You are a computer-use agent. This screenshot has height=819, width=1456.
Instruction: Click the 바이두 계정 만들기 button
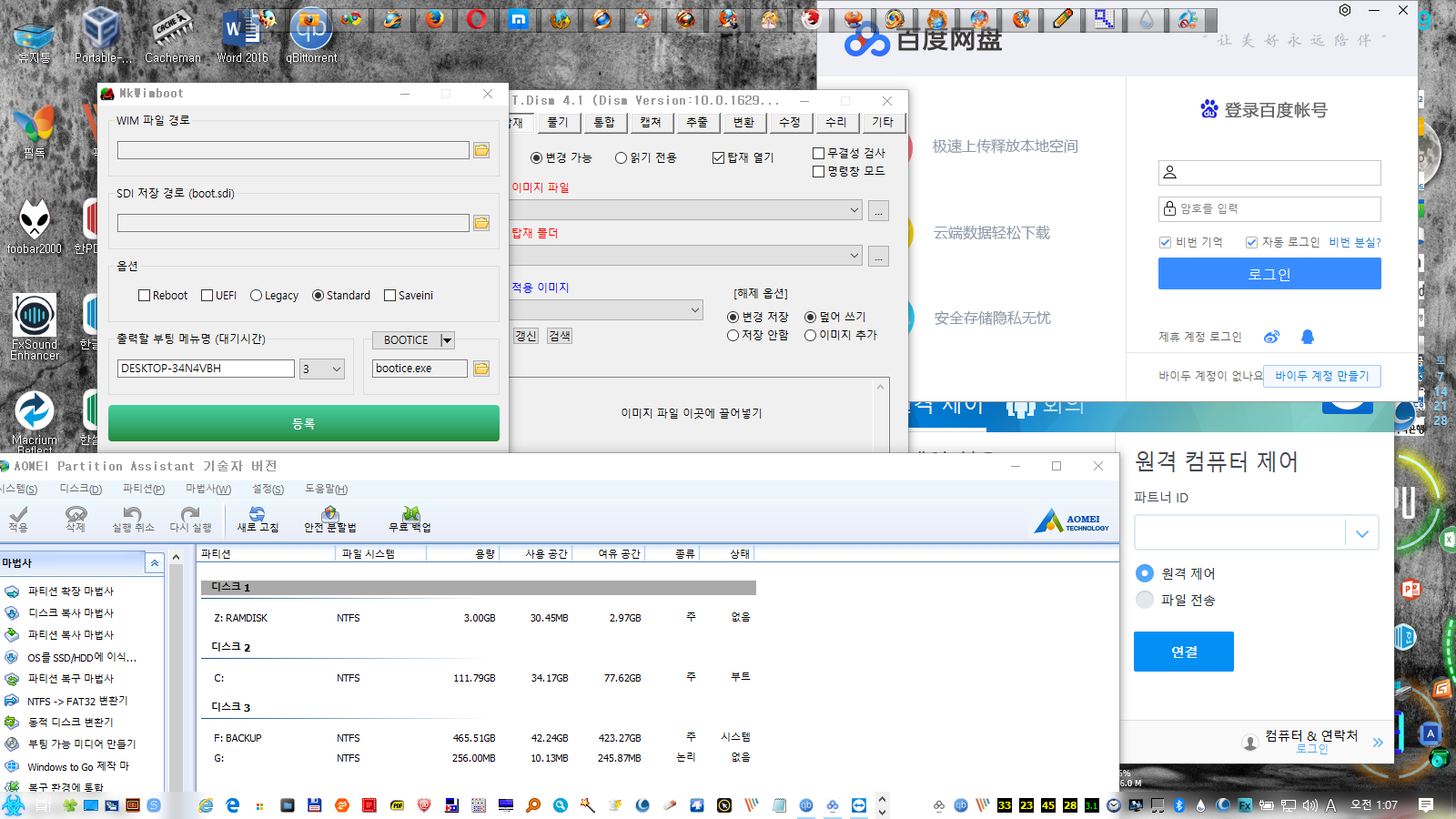click(1322, 376)
